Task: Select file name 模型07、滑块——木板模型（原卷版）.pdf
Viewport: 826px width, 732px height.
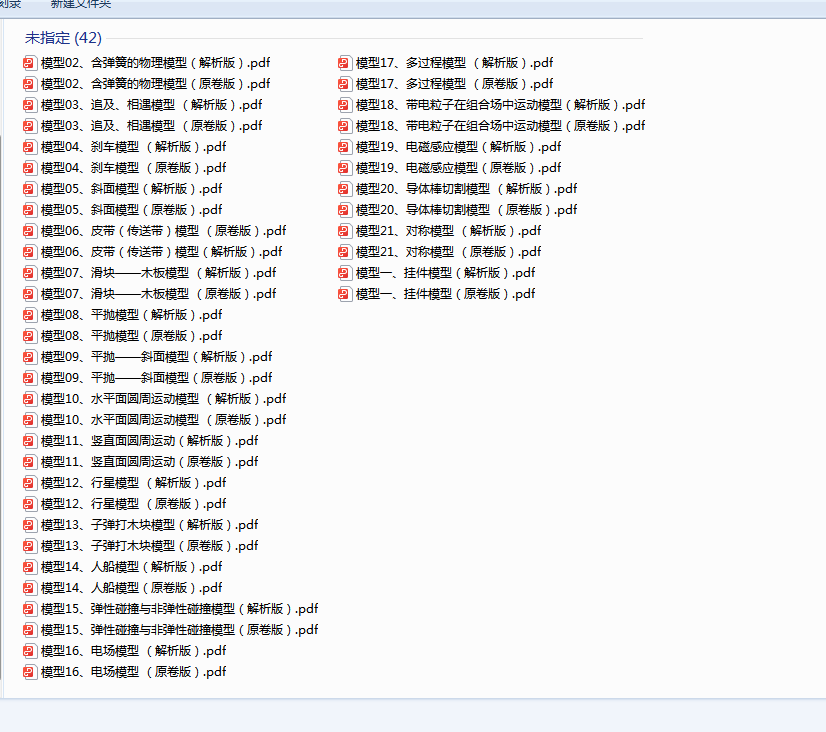Action: 159,294
